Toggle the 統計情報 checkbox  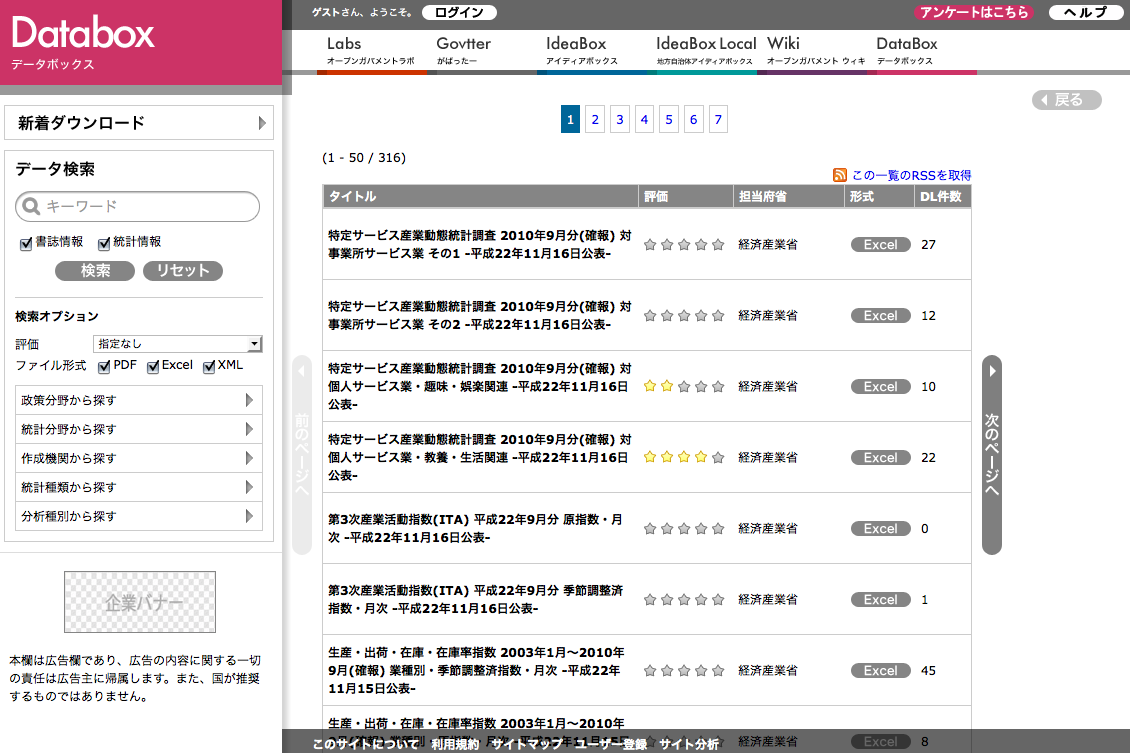tap(104, 243)
